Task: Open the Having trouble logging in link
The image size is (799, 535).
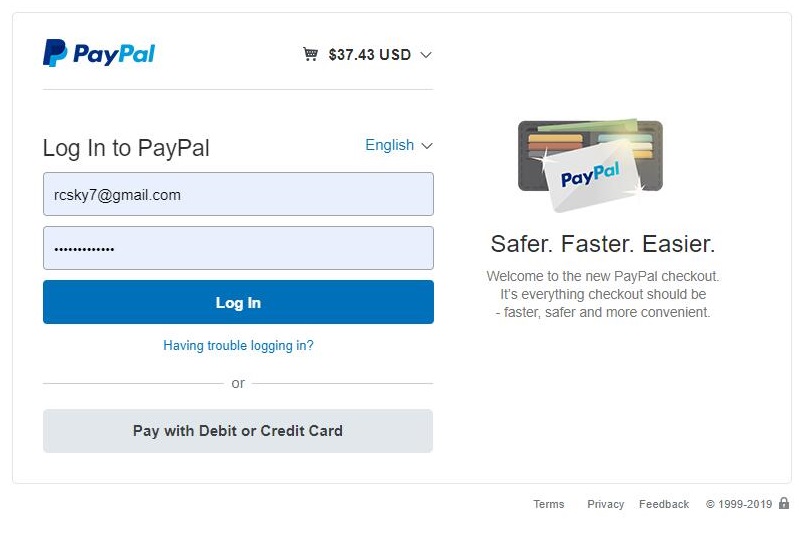Action: pyautogui.click(x=238, y=345)
